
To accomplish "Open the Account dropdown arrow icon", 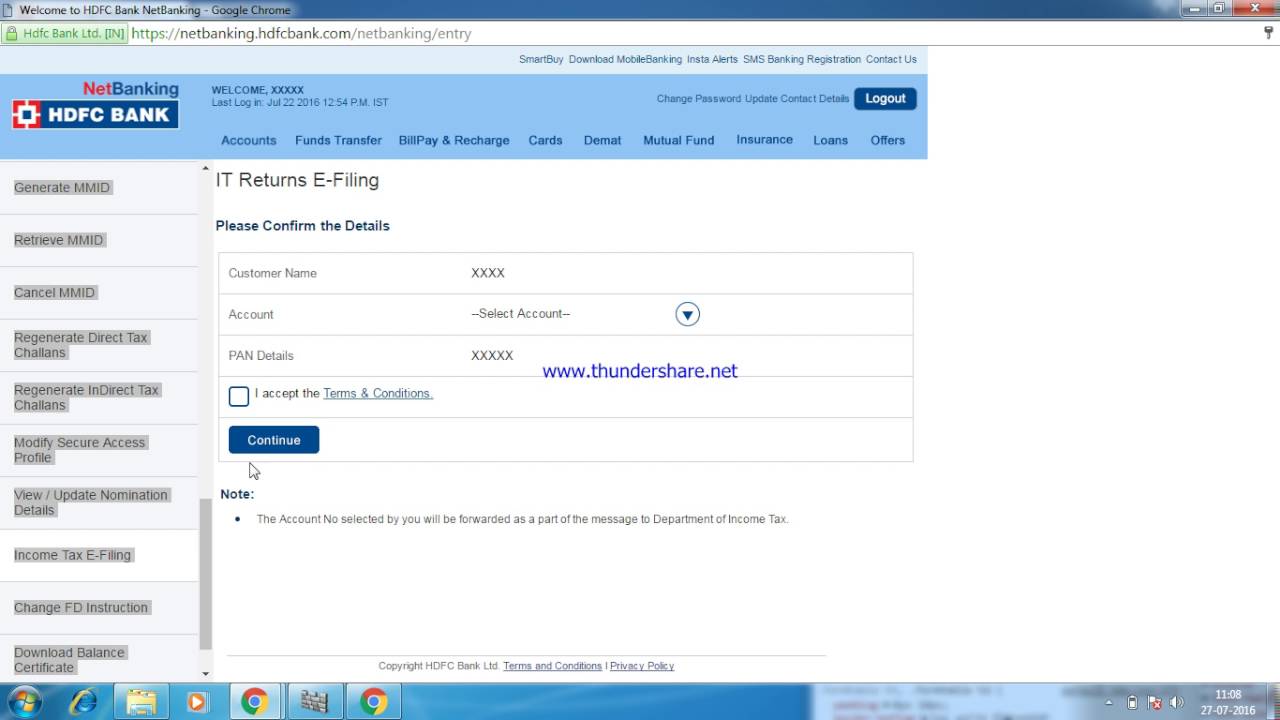I will pos(687,315).
